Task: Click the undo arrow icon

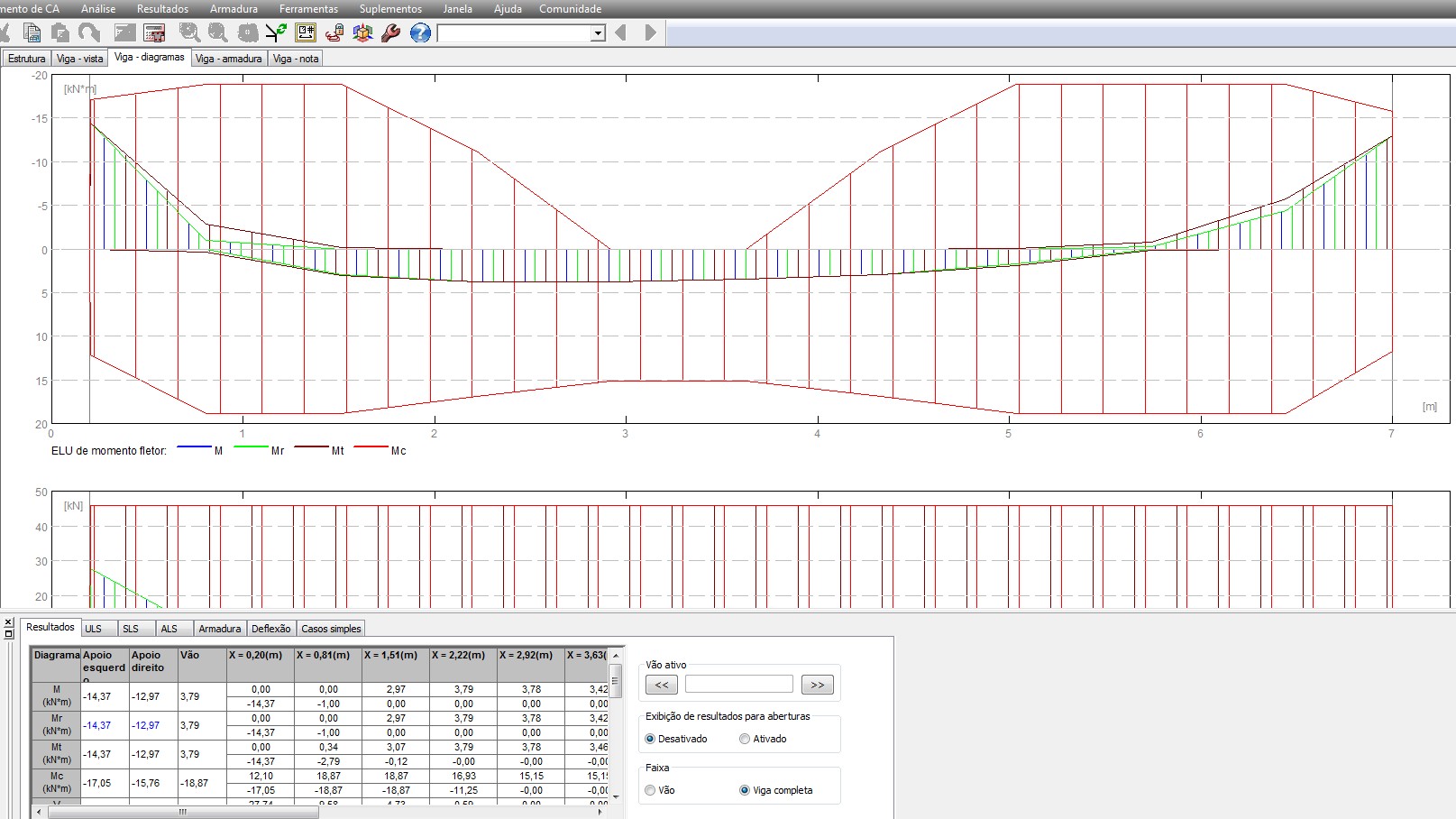Action: click(x=89, y=33)
